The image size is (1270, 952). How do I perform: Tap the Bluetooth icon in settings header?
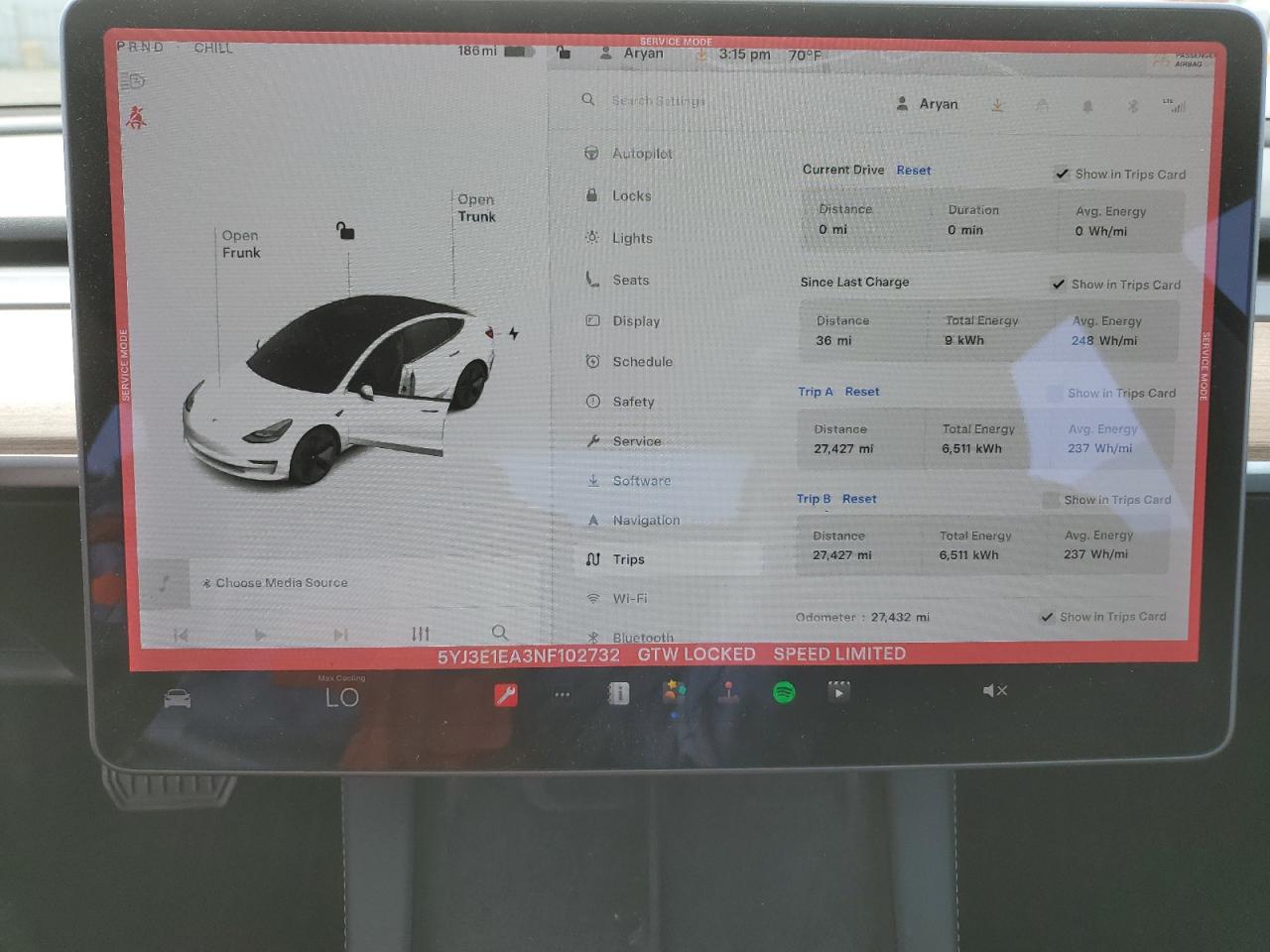(1132, 106)
